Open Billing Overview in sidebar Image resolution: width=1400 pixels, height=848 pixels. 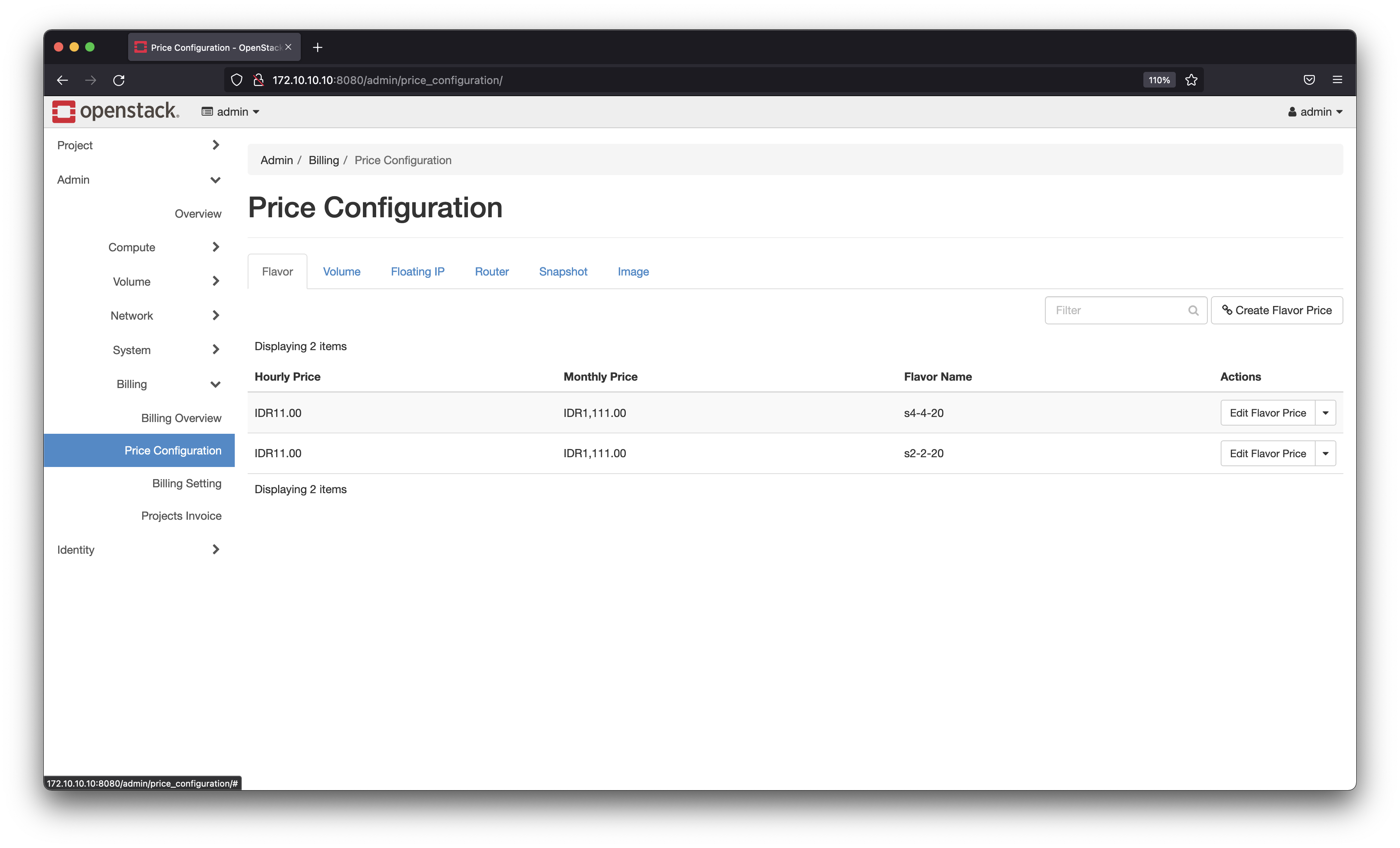coord(181,418)
